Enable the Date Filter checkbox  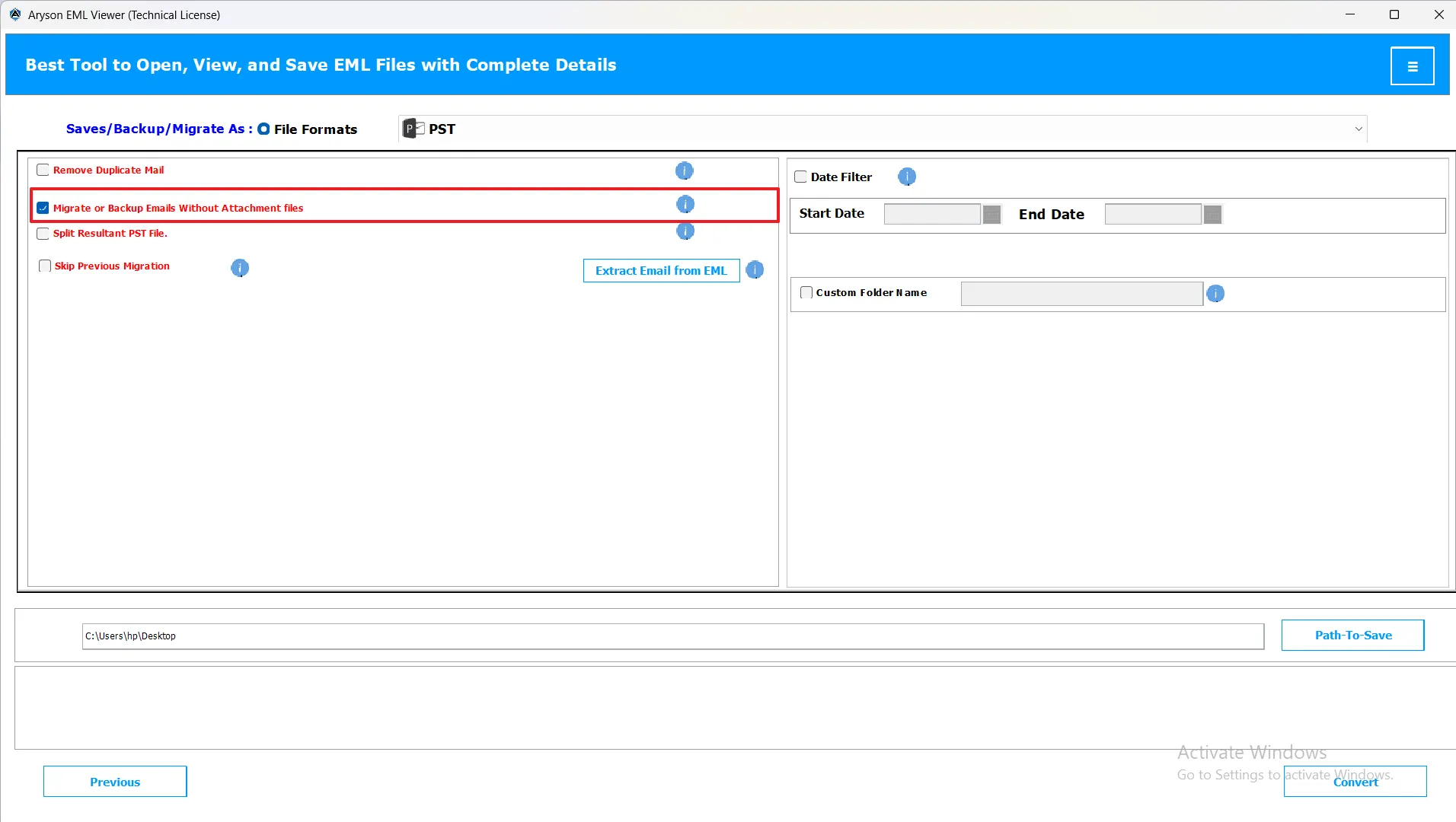pyautogui.click(x=800, y=177)
